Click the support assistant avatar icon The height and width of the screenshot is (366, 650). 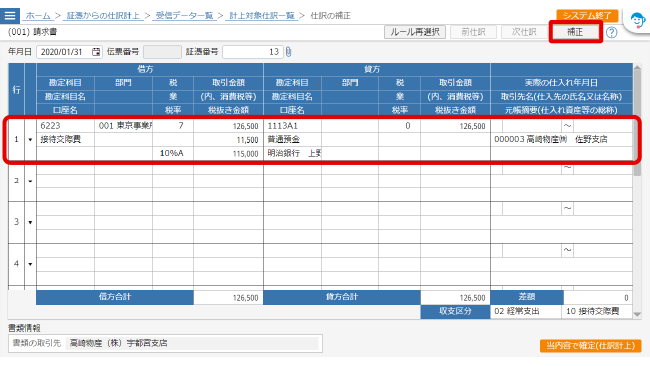point(637,20)
